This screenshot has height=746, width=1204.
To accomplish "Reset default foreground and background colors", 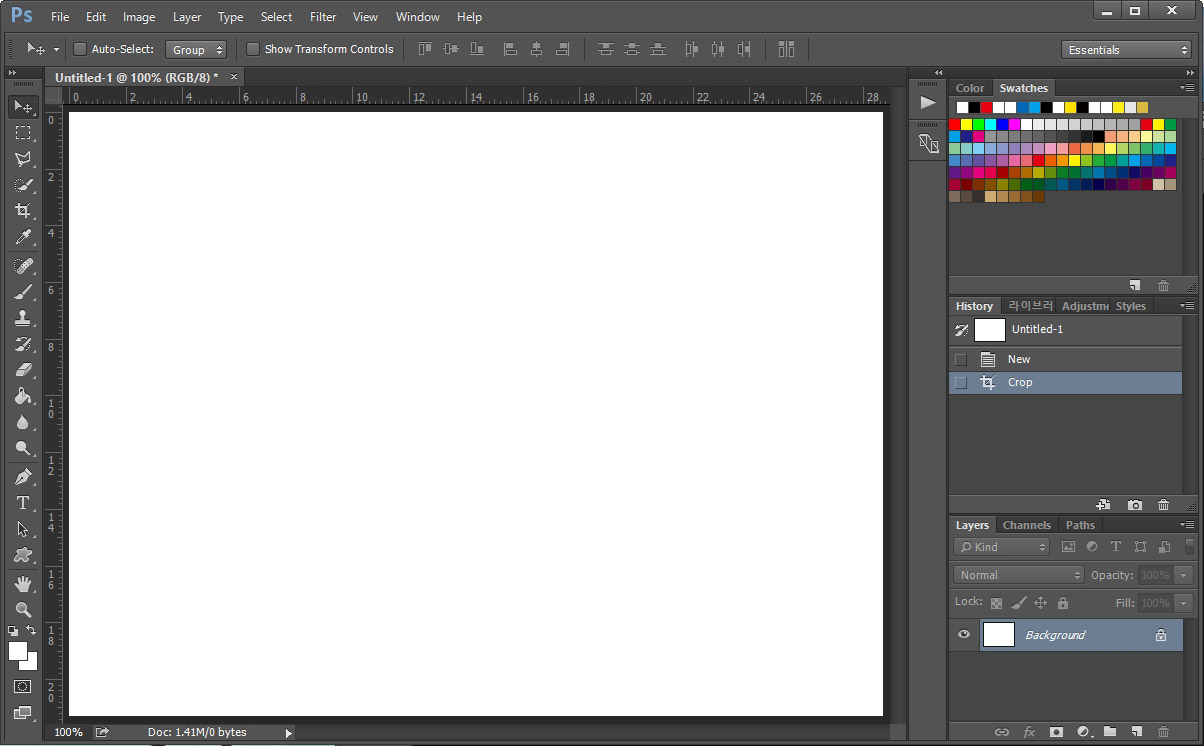I will point(13,631).
